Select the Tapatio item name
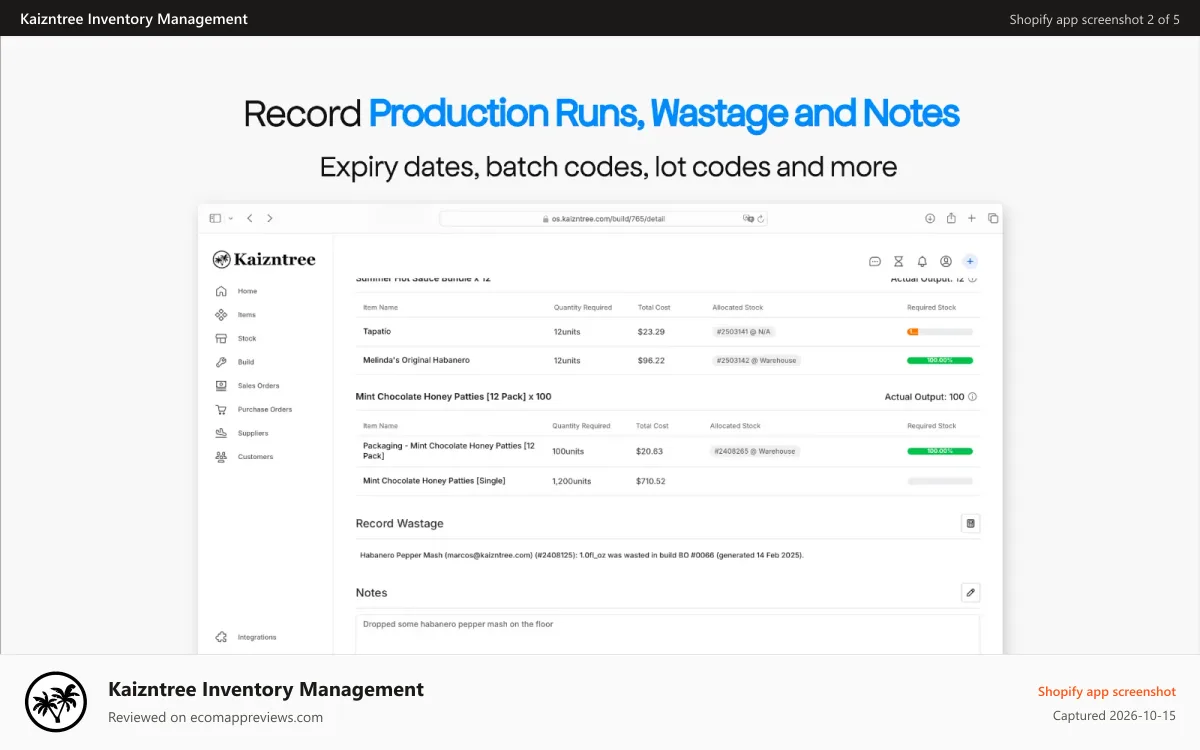 pyautogui.click(x=377, y=331)
